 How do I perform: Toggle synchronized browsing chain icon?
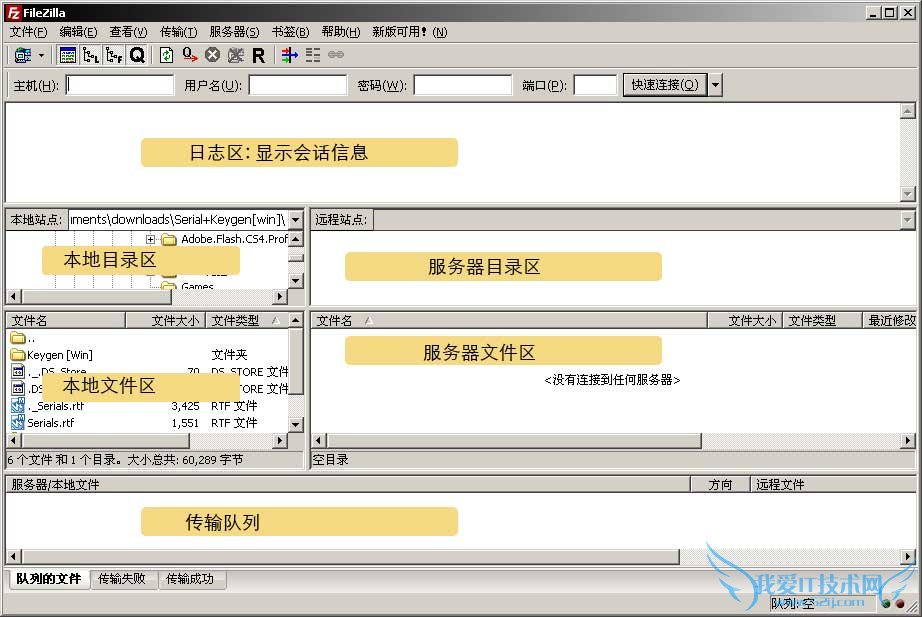point(336,55)
